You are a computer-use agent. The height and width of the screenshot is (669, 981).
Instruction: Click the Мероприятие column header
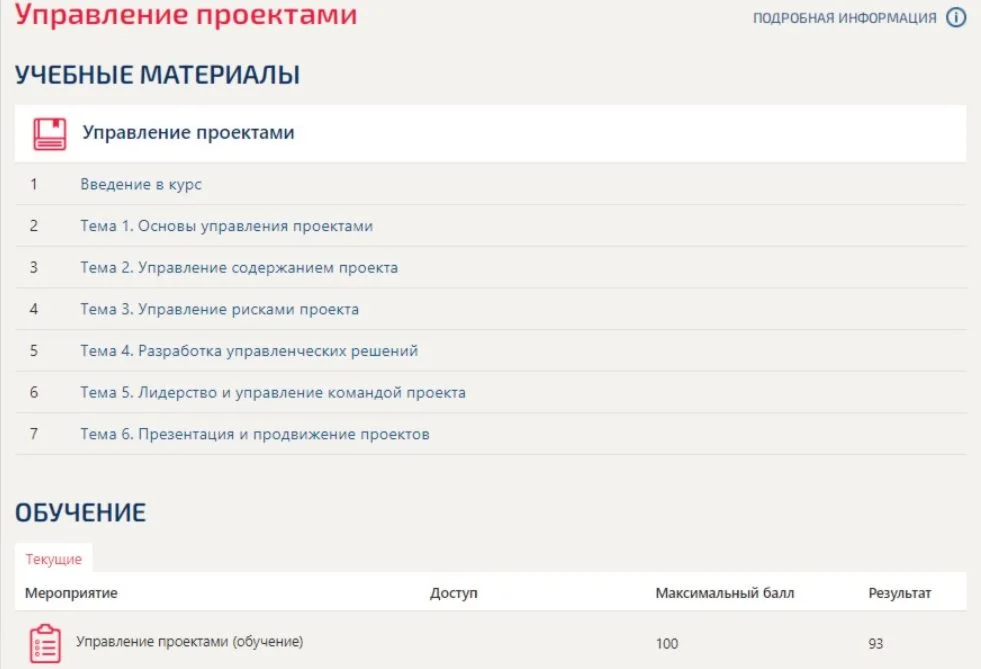click(x=71, y=593)
